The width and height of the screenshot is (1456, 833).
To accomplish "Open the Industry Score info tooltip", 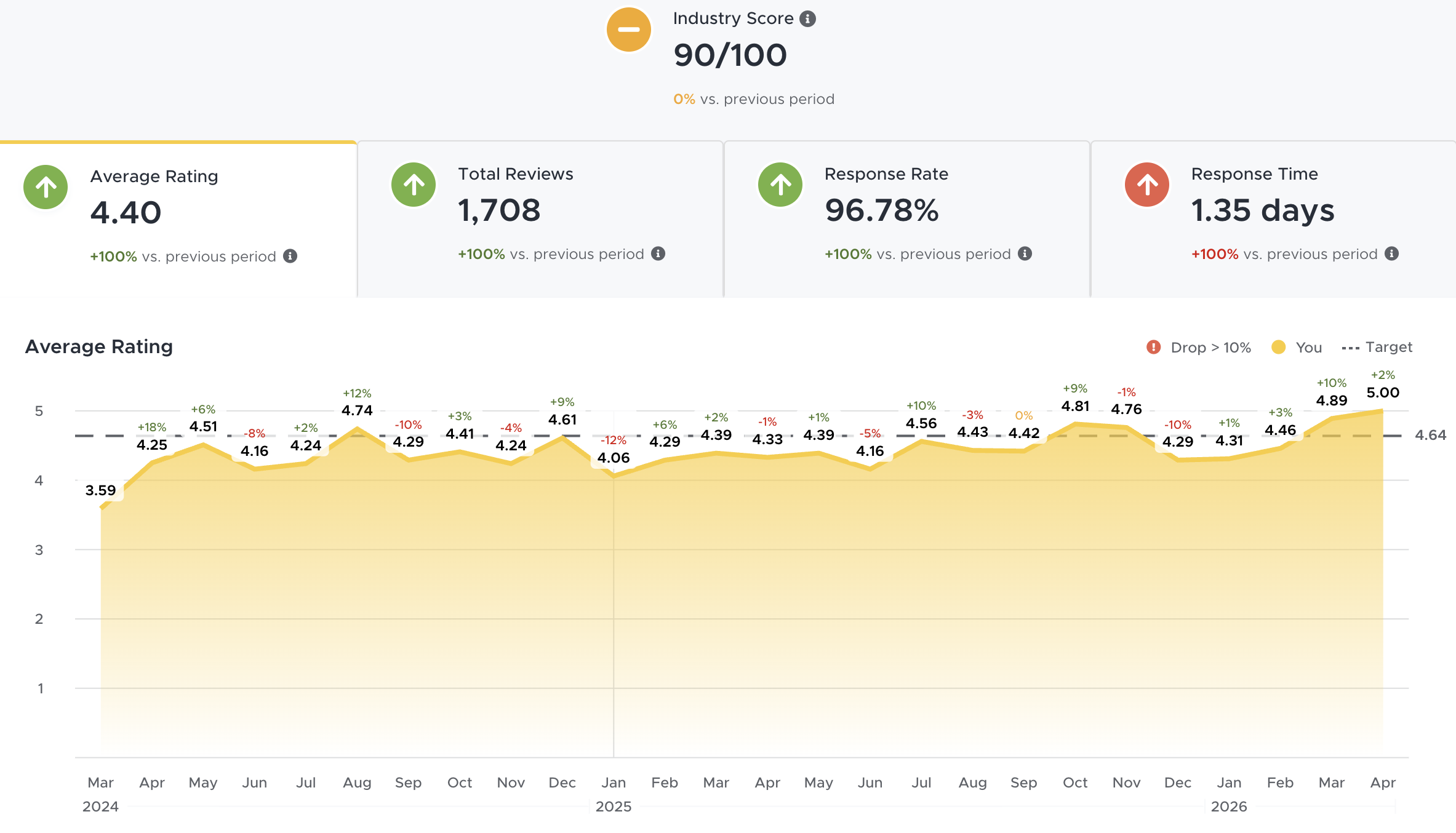I will click(806, 18).
